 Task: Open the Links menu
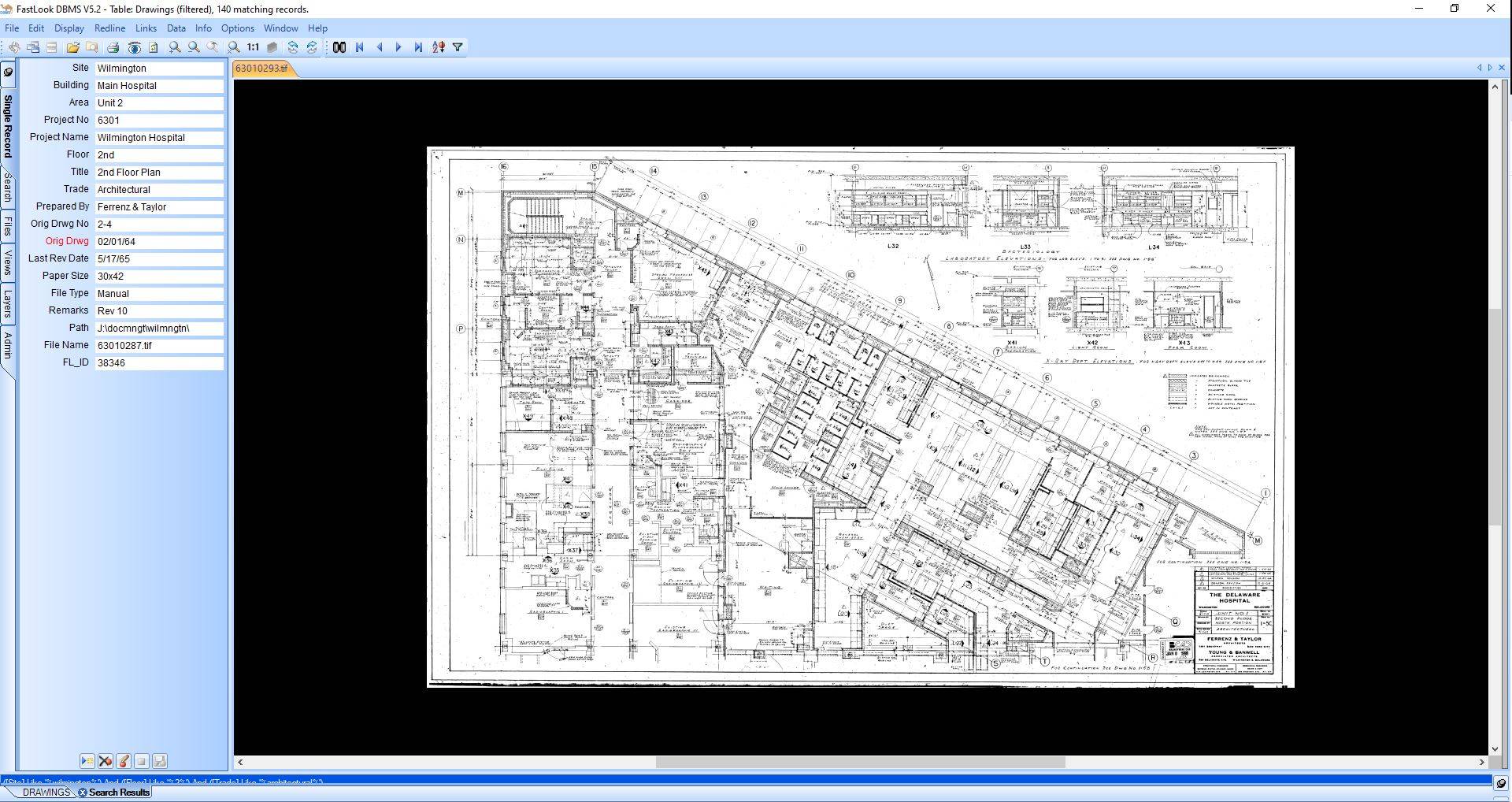point(146,28)
